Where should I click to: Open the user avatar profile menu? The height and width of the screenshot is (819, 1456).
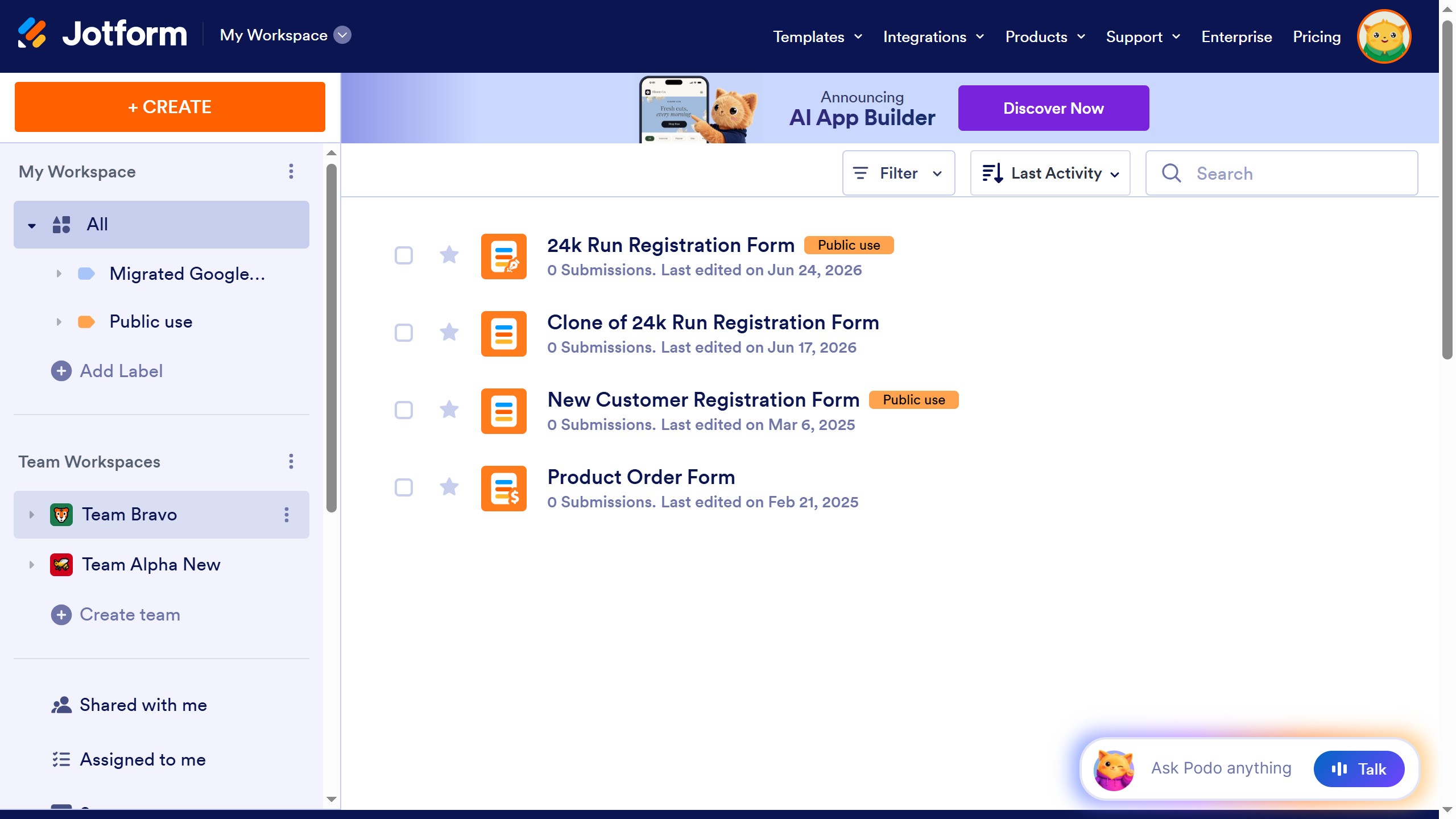(1384, 36)
